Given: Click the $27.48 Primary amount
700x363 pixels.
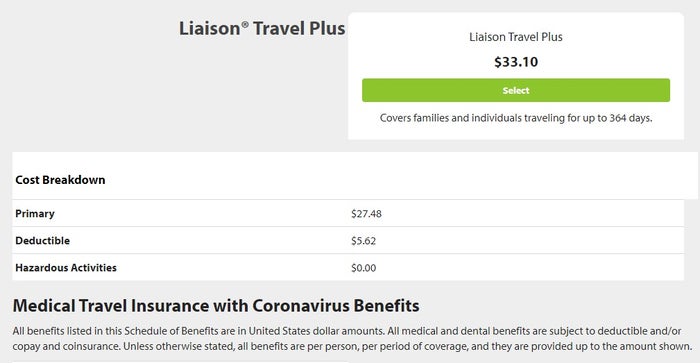Looking at the screenshot, I should (x=366, y=214).
